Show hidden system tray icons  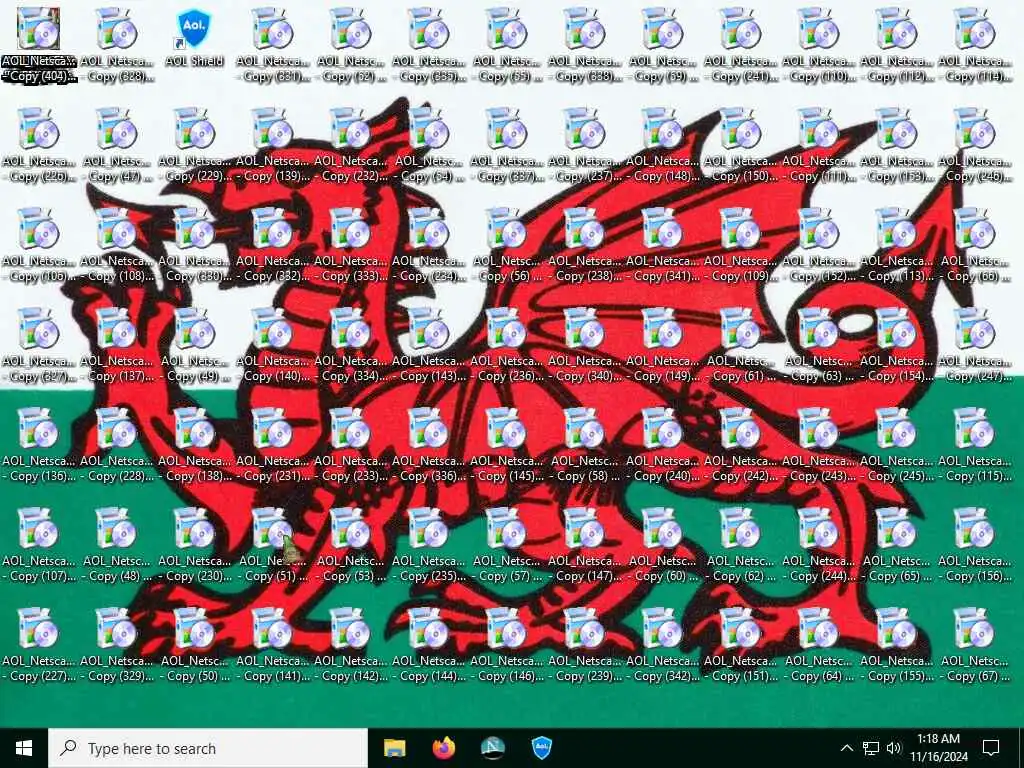(846, 748)
